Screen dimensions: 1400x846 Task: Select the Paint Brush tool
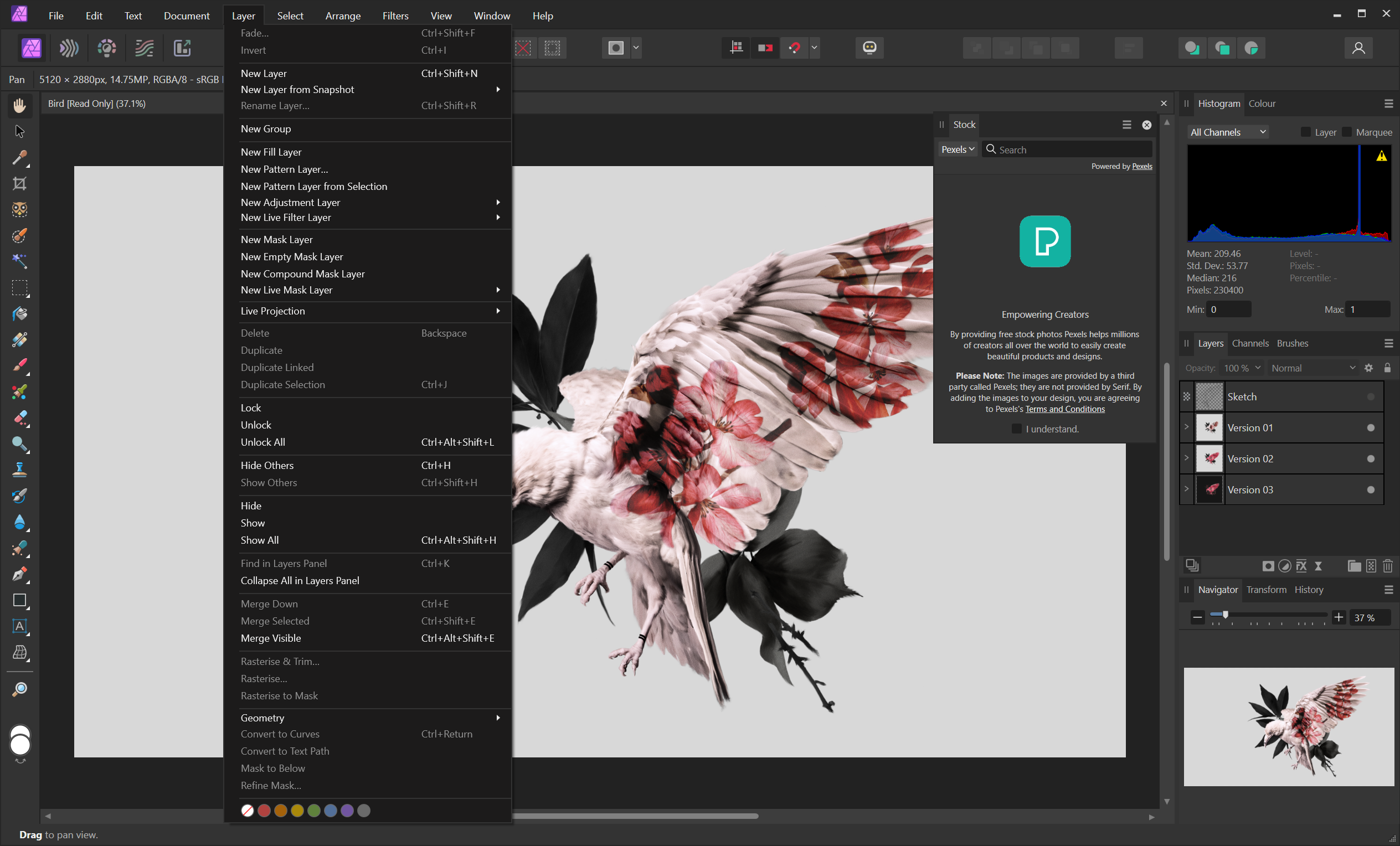coord(19,365)
